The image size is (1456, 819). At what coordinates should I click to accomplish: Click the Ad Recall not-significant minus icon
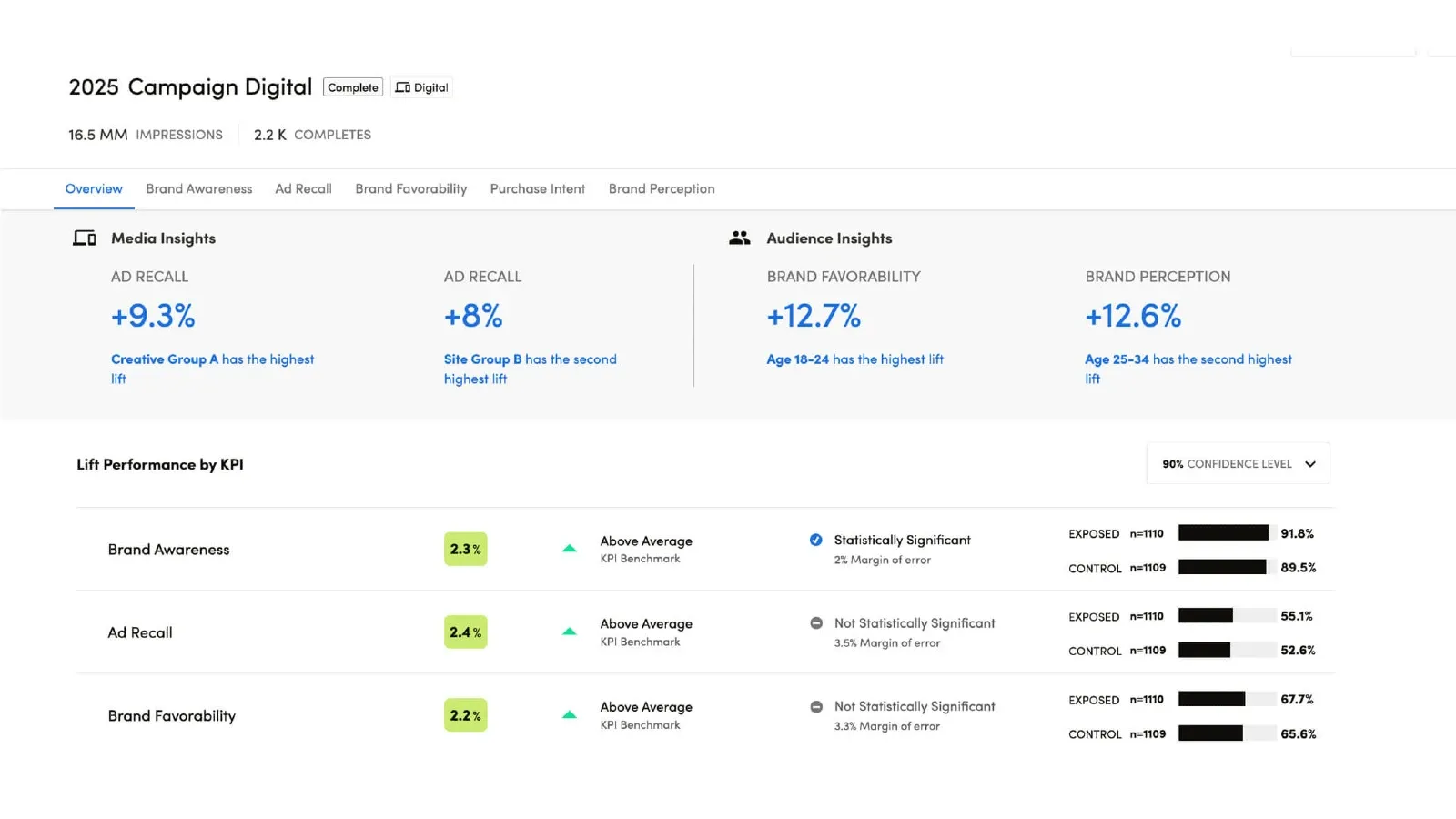(816, 623)
